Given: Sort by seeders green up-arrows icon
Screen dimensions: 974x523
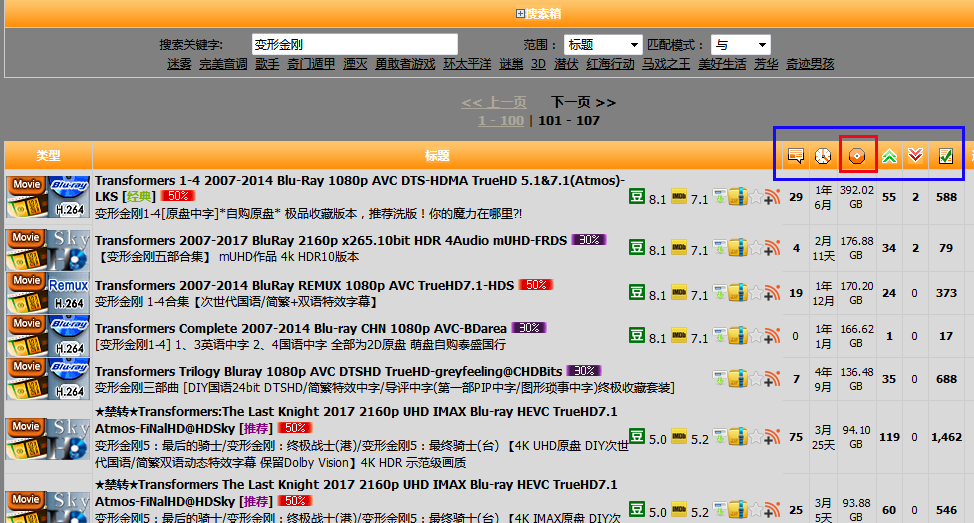Looking at the screenshot, I should [x=889, y=156].
